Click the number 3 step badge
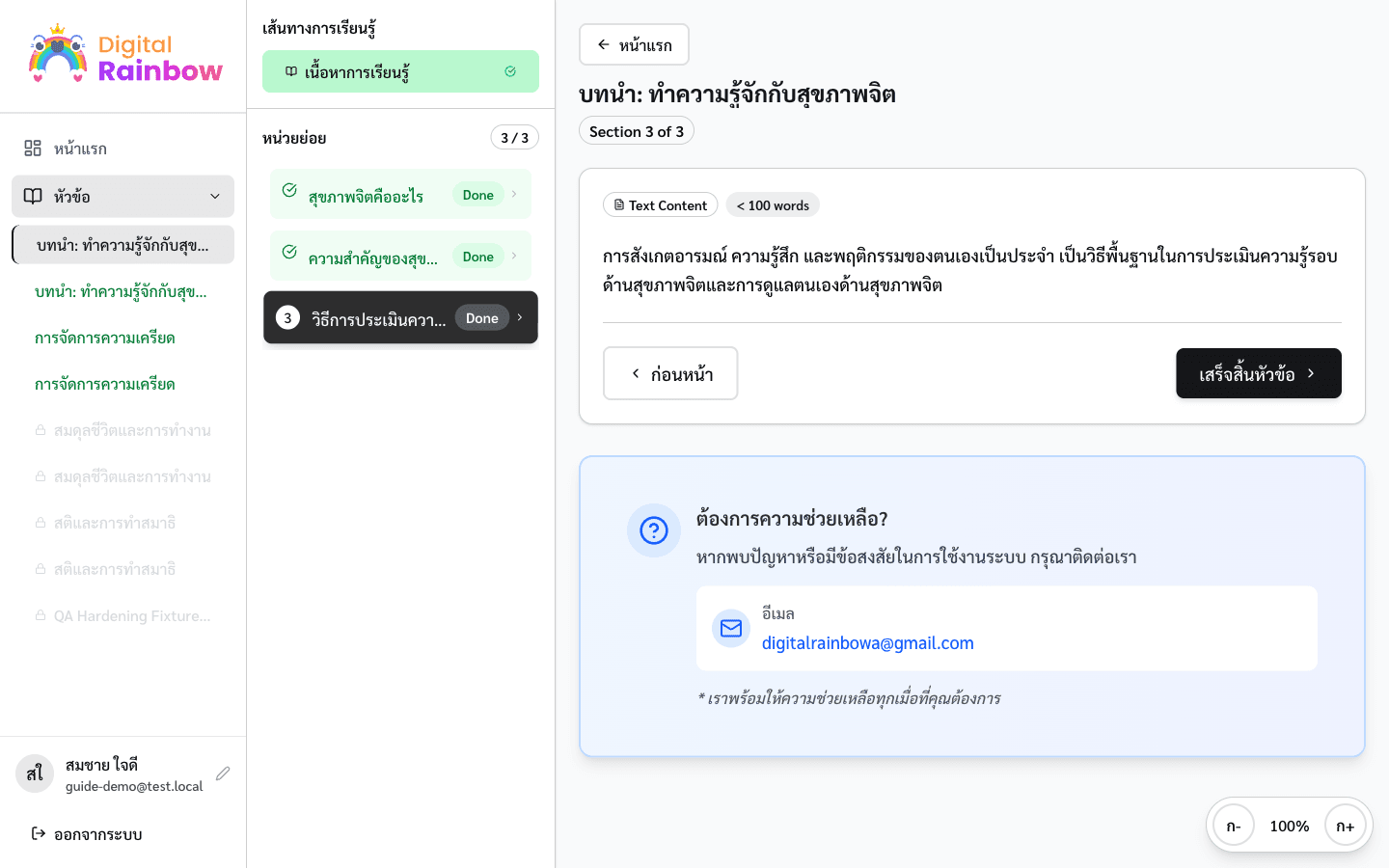 pos(287,317)
